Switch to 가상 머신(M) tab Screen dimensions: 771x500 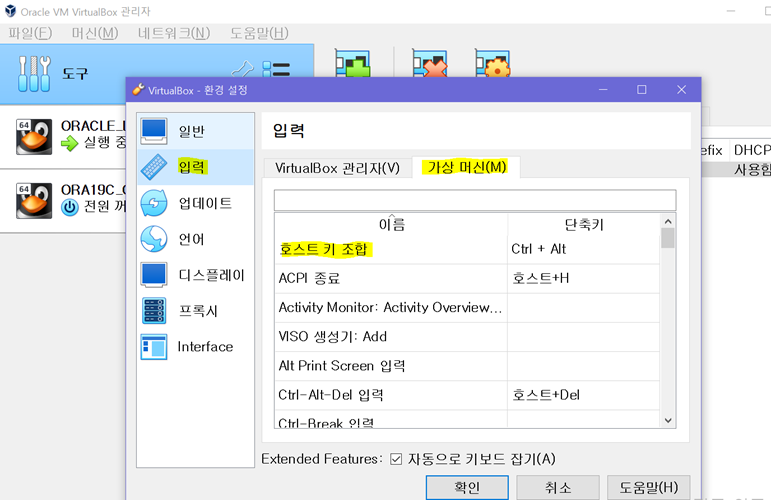coord(466,167)
